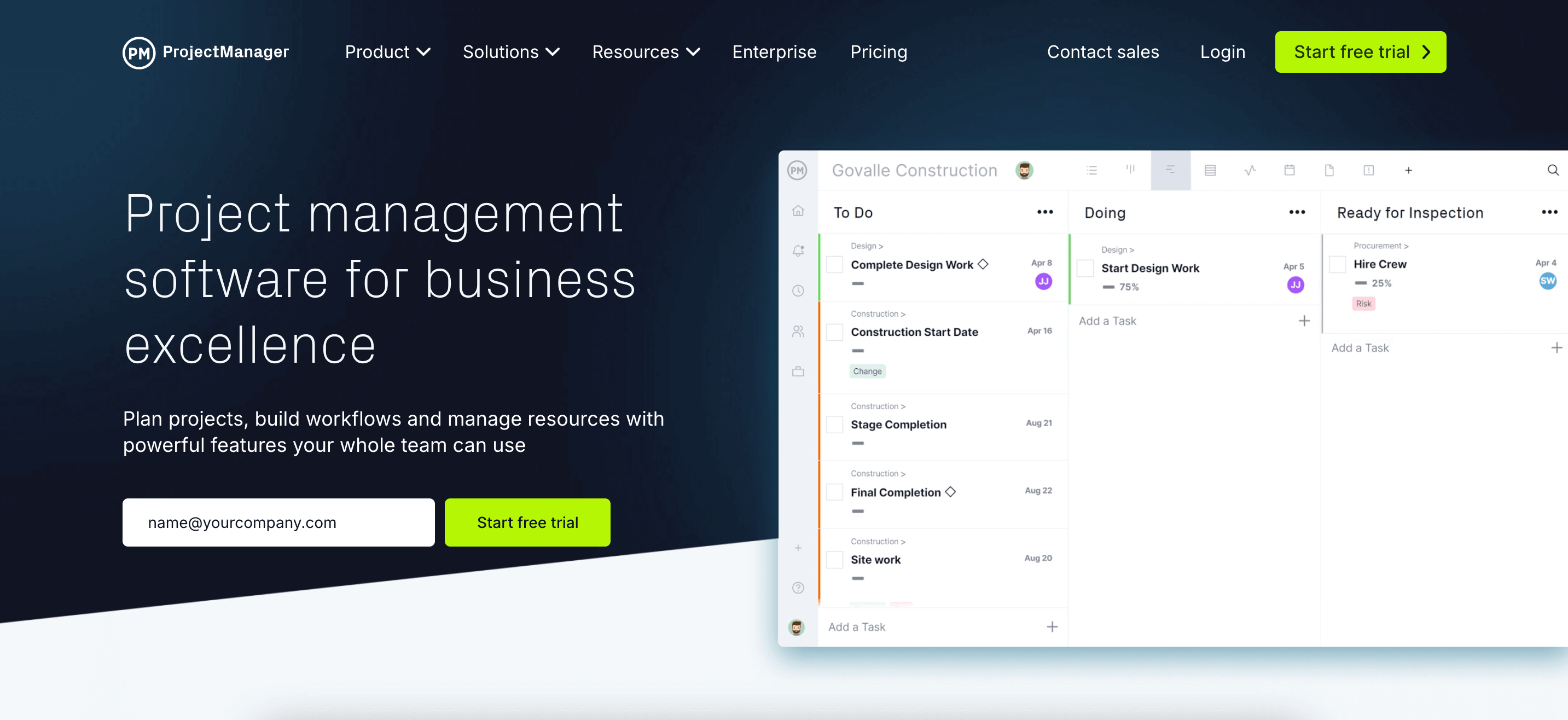Open the panel layout view icon
The width and height of the screenshot is (1568, 720).
(x=1368, y=170)
